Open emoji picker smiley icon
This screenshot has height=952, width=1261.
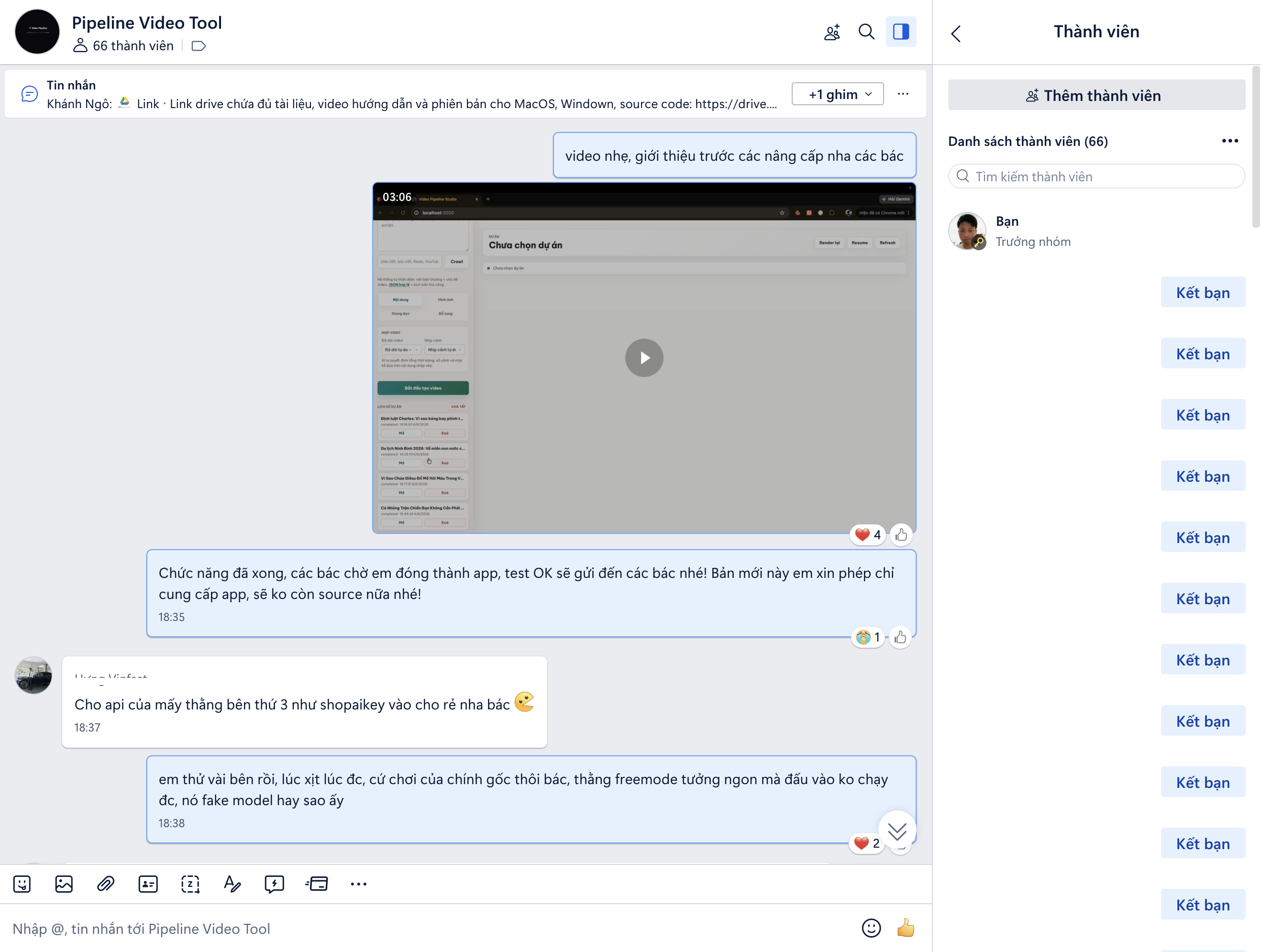(x=871, y=929)
